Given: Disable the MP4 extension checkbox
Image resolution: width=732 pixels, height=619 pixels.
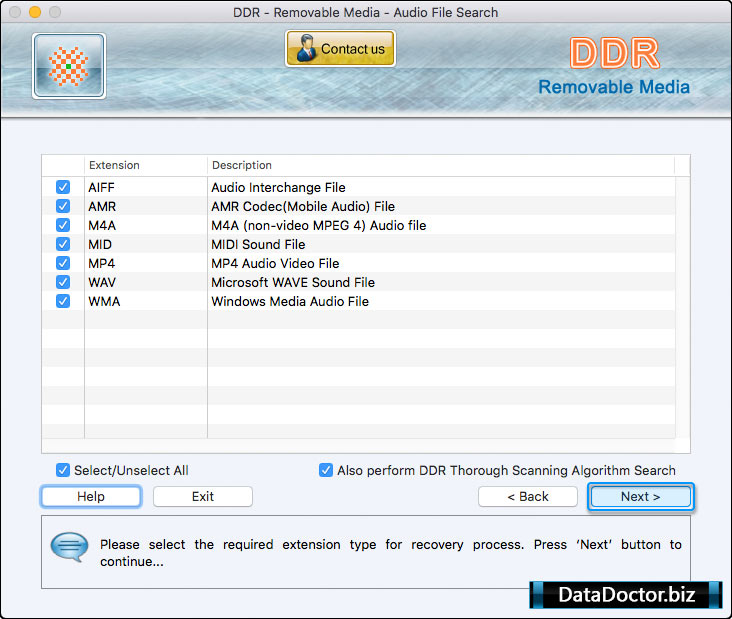Looking at the screenshot, I should click(x=63, y=263).
